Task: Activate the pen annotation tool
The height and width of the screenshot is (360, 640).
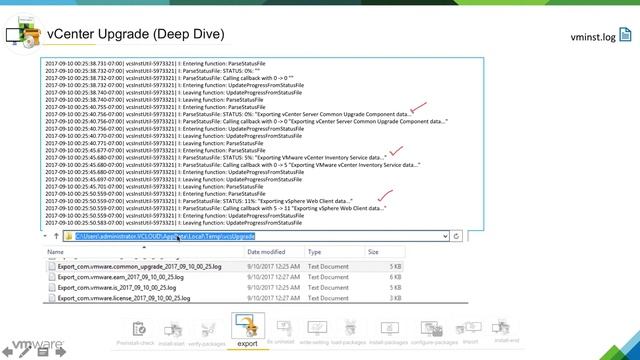Action: coord(24,351)
